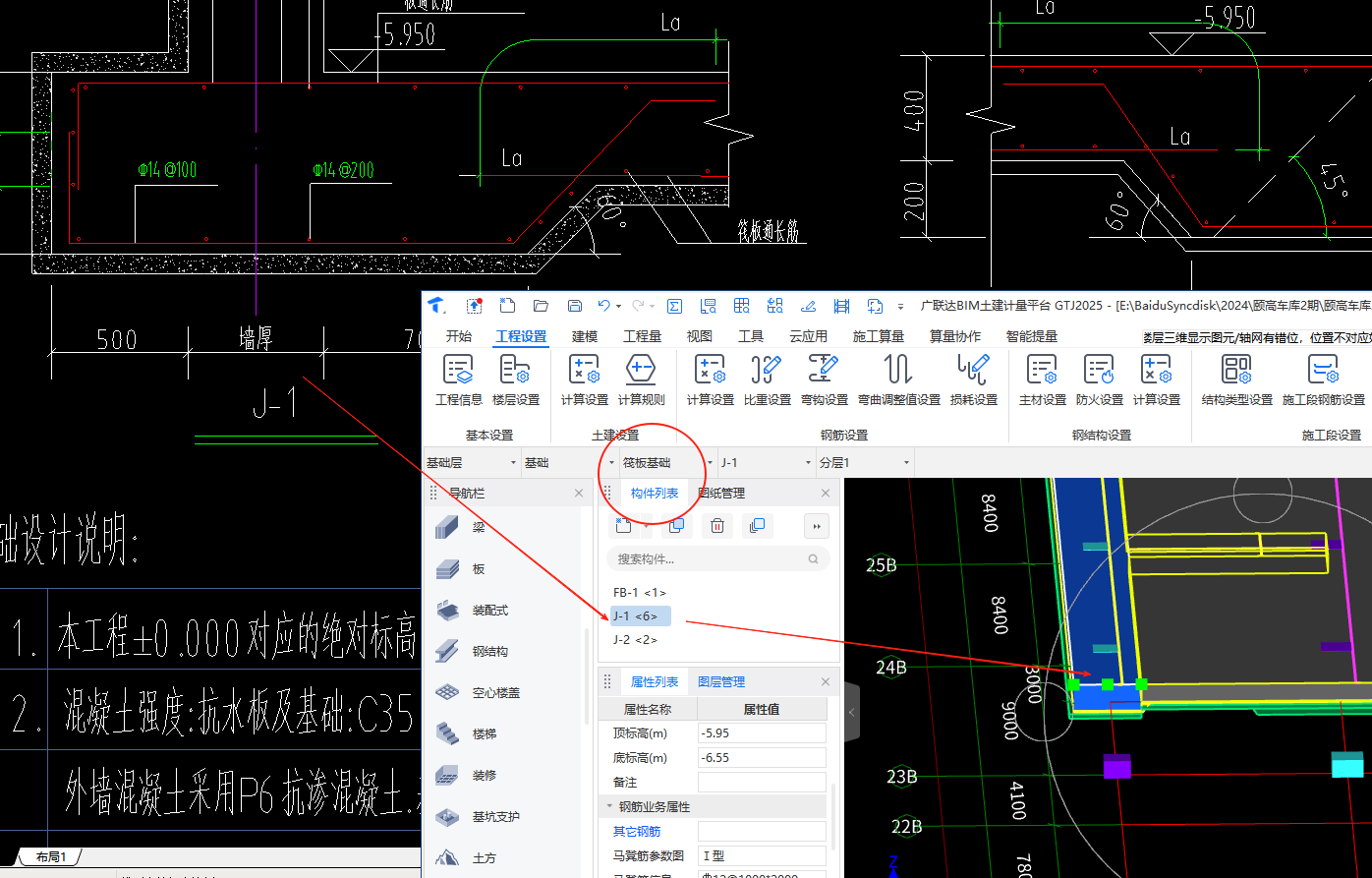Viewport: 1372px width, 878px height.
Task: Switch to the 建模 ribbon tab
Action: [x=585, y=336]
